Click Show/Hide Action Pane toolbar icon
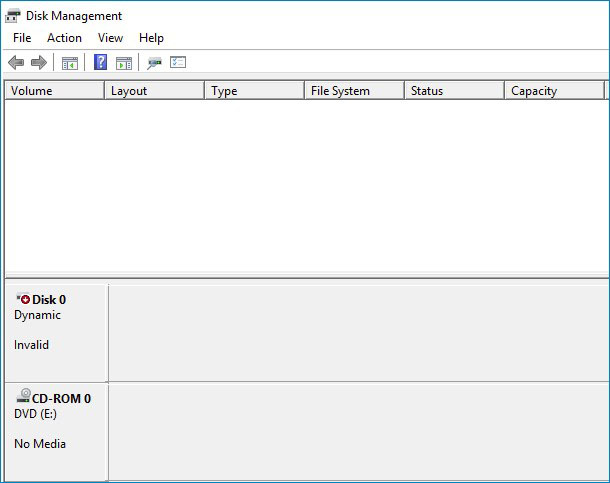The image size is (610, 483). click(124, 63)
